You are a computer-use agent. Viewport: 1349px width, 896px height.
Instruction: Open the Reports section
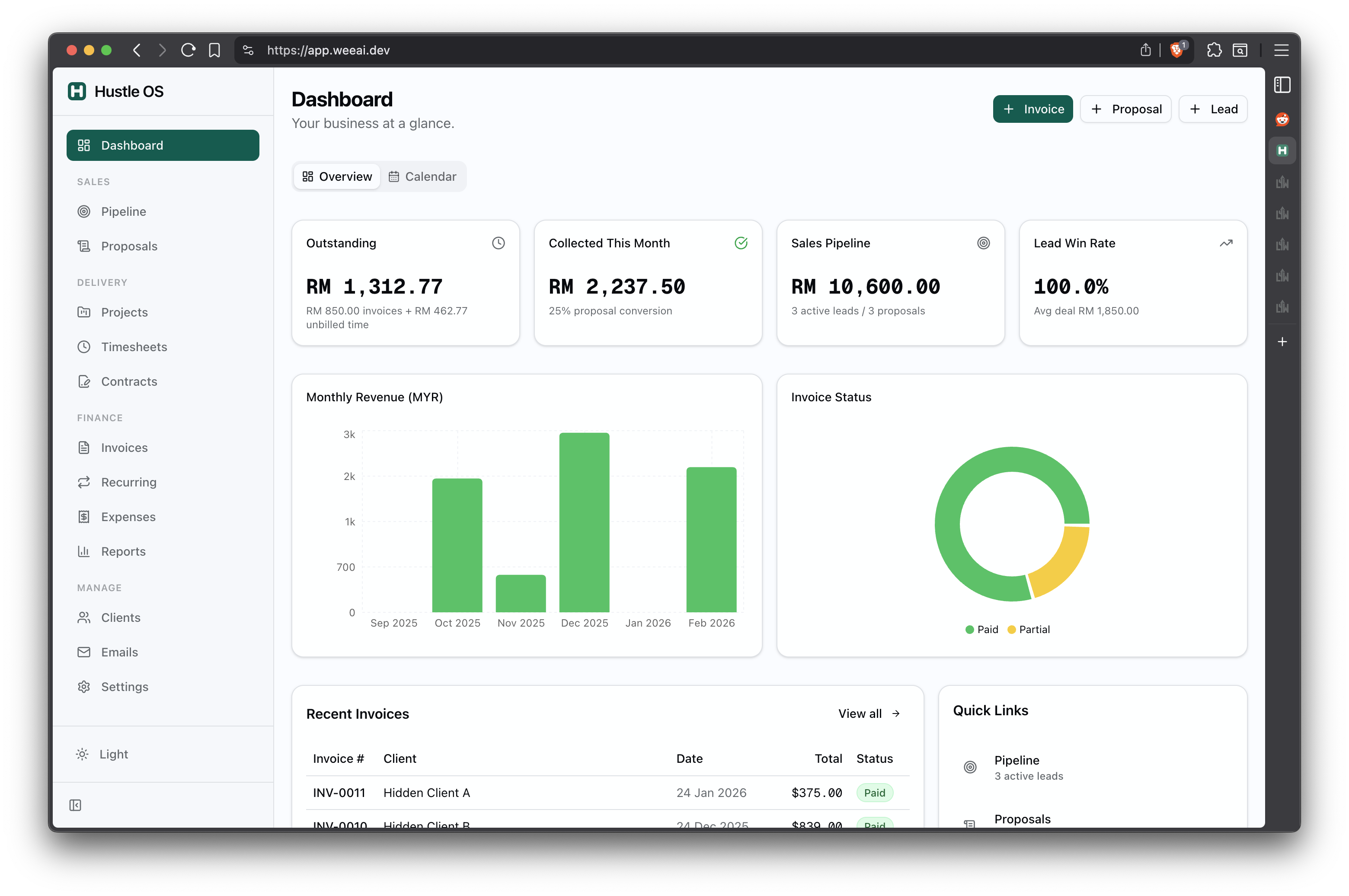tap(123, 551)
